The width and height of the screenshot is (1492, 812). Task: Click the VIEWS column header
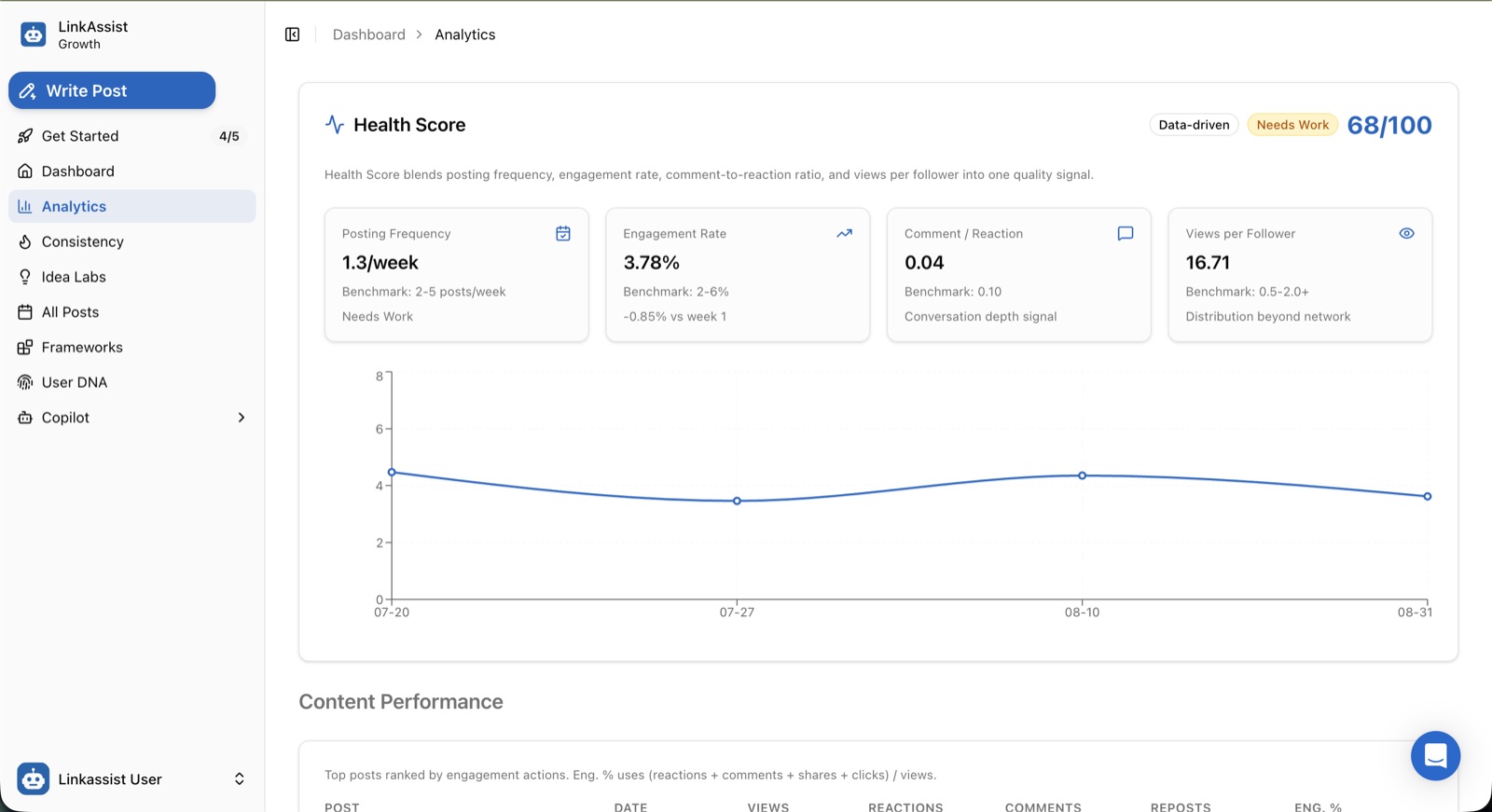point(768,806)
